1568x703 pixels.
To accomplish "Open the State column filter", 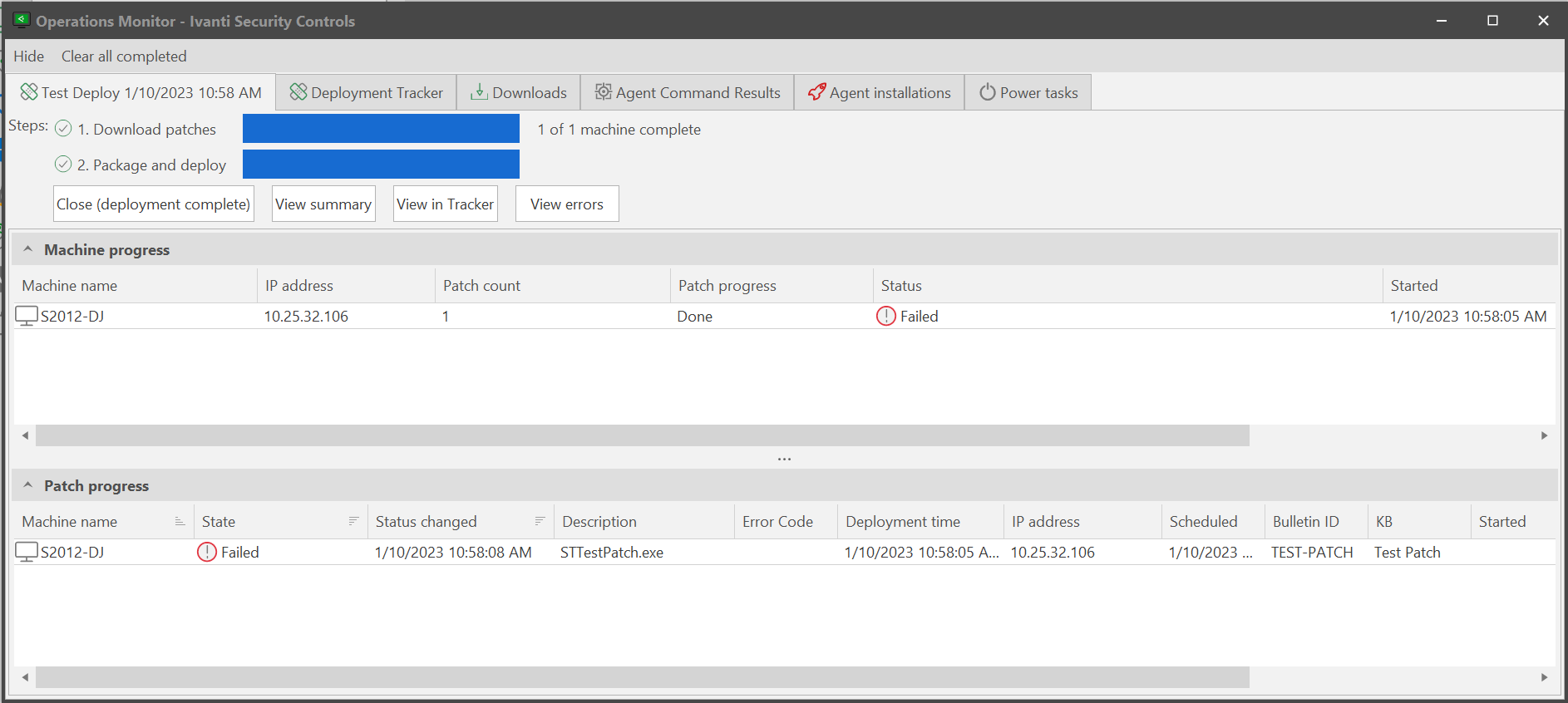I will [353, 521].
